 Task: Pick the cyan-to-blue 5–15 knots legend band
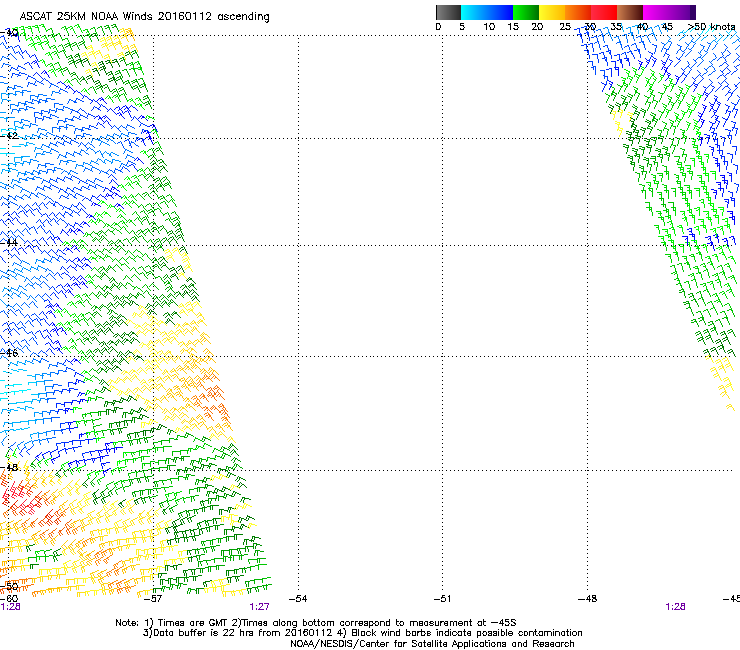(x=487, y=12)
